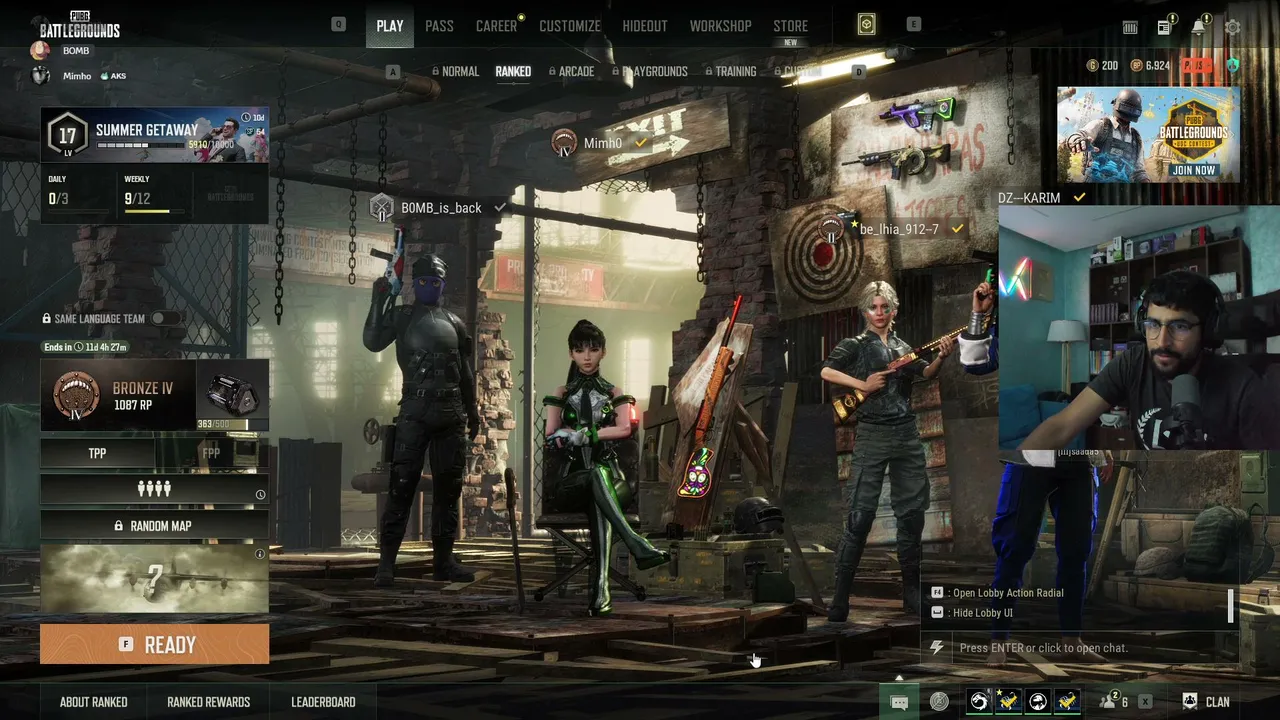Click Mimh0's rank badge above character
Screen dimensions: 1280x720
point(564,143)
